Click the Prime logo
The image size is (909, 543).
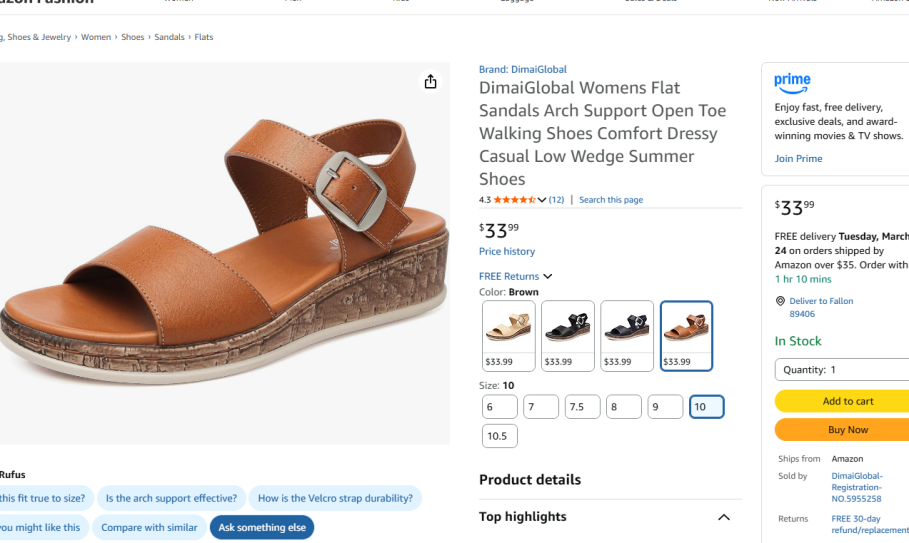792,82
